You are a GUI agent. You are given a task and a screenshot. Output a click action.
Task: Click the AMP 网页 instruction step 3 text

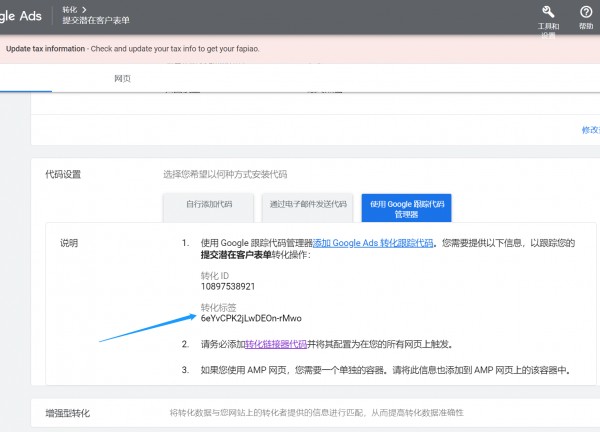click(x=386, y=370)
